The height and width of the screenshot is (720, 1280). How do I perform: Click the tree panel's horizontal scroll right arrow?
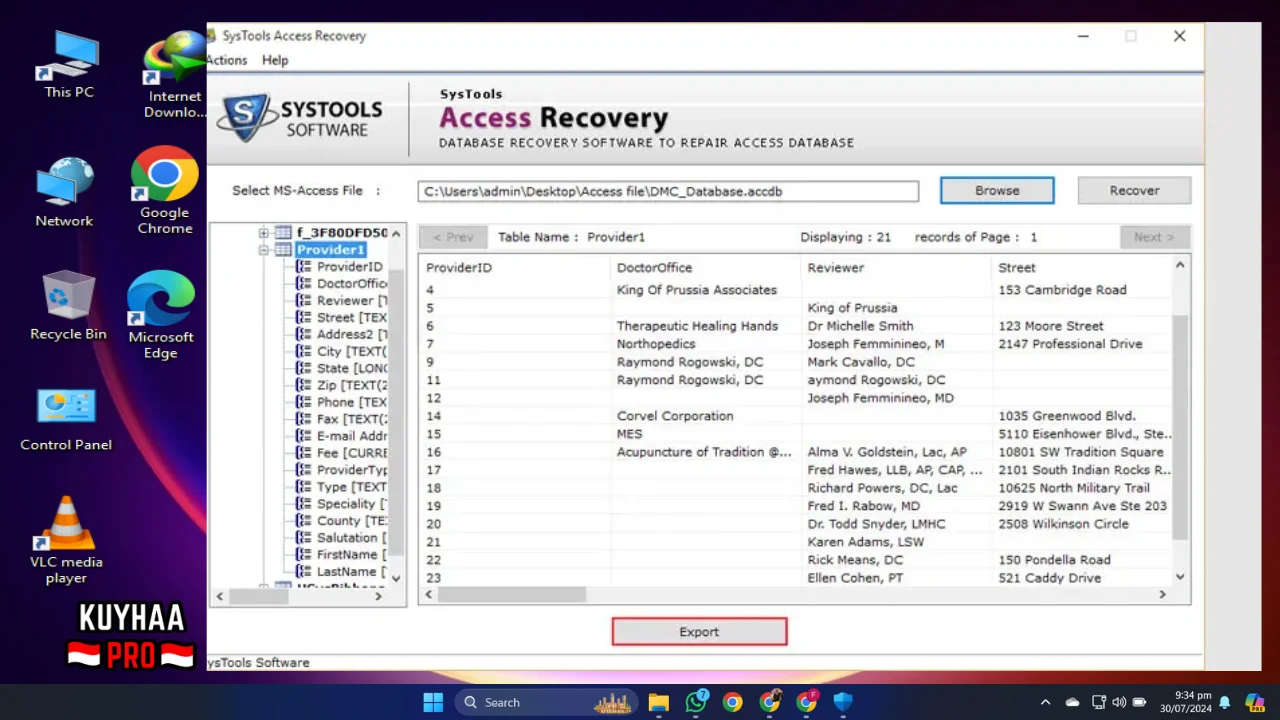pos(378,596)
